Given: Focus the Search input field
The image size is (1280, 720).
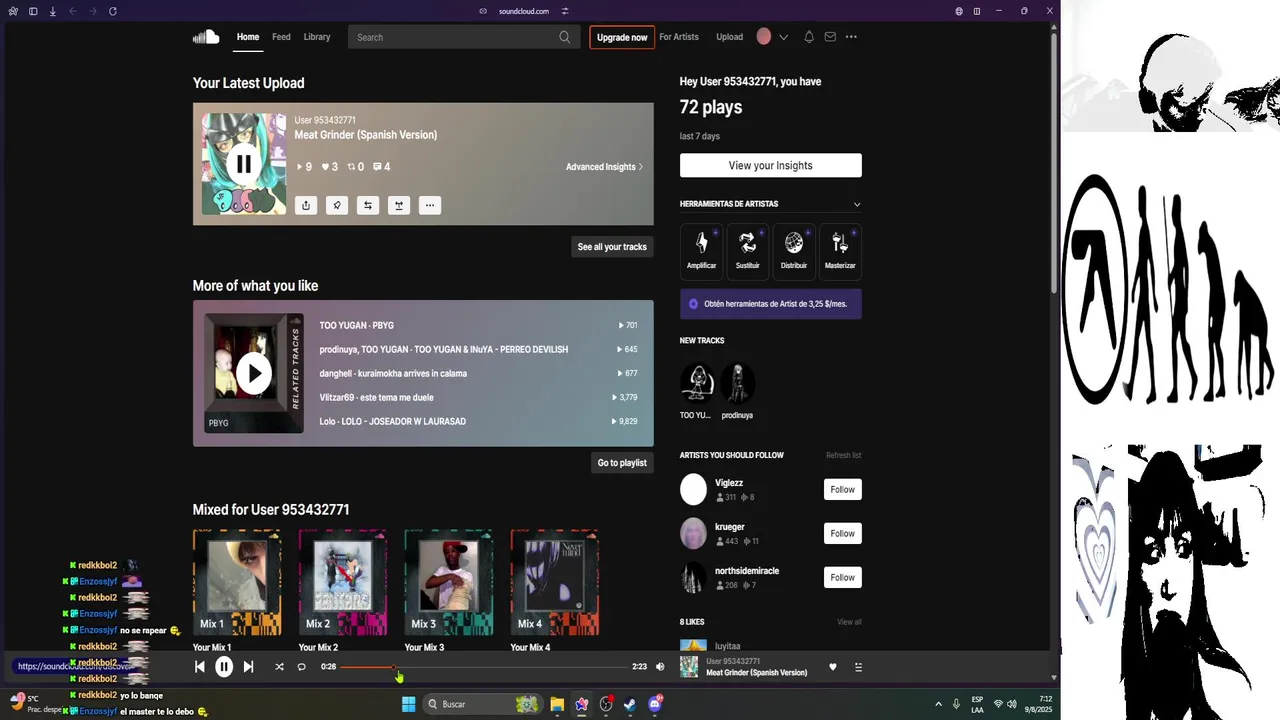Looking at the screenshot, I should coord(464,37).
